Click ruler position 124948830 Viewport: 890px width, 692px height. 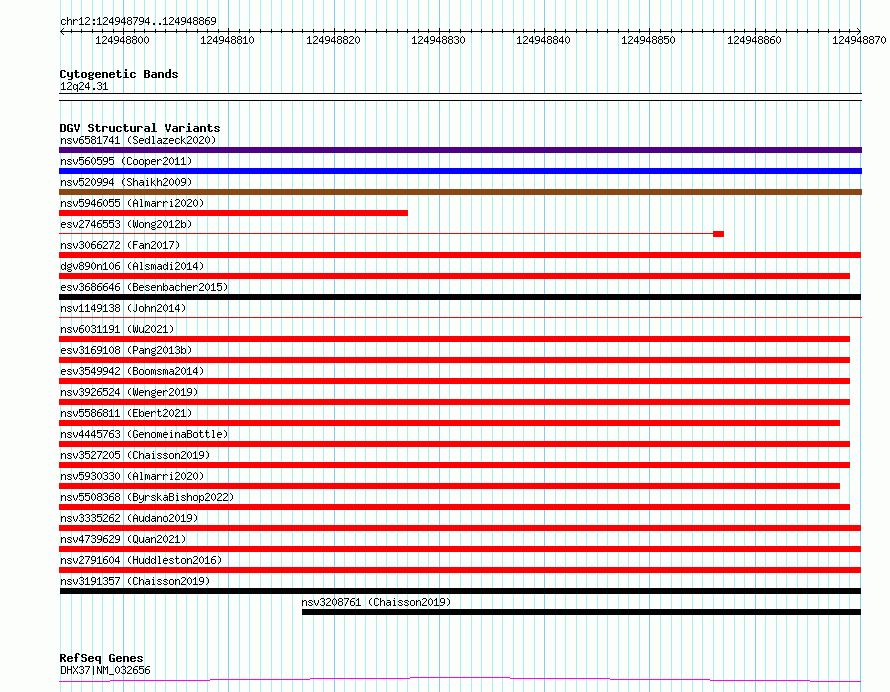(x=438, y=40)
